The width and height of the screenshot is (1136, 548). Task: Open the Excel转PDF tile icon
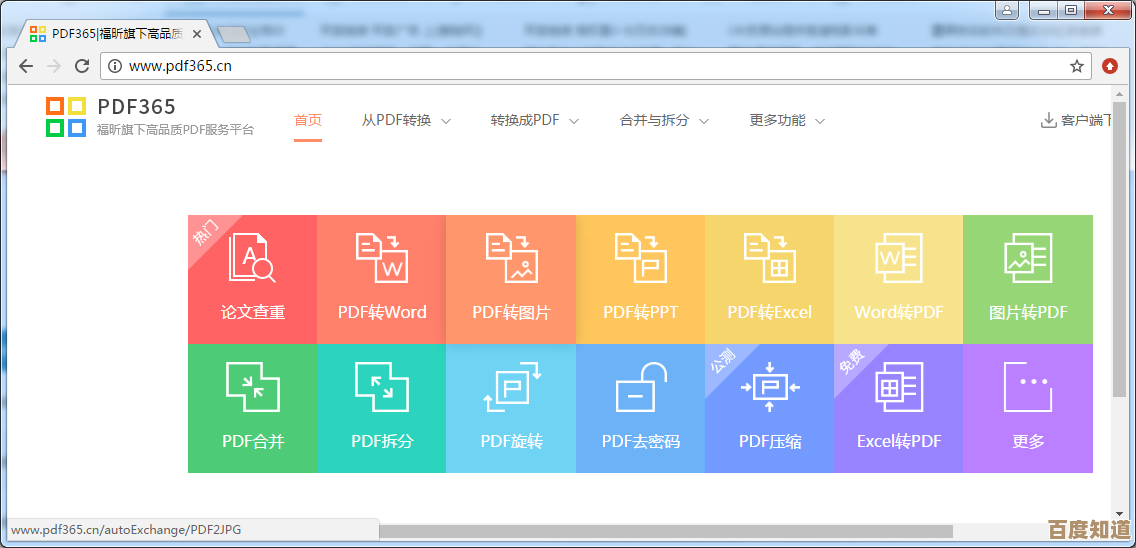pyautogui.click(x=898, y=387)
